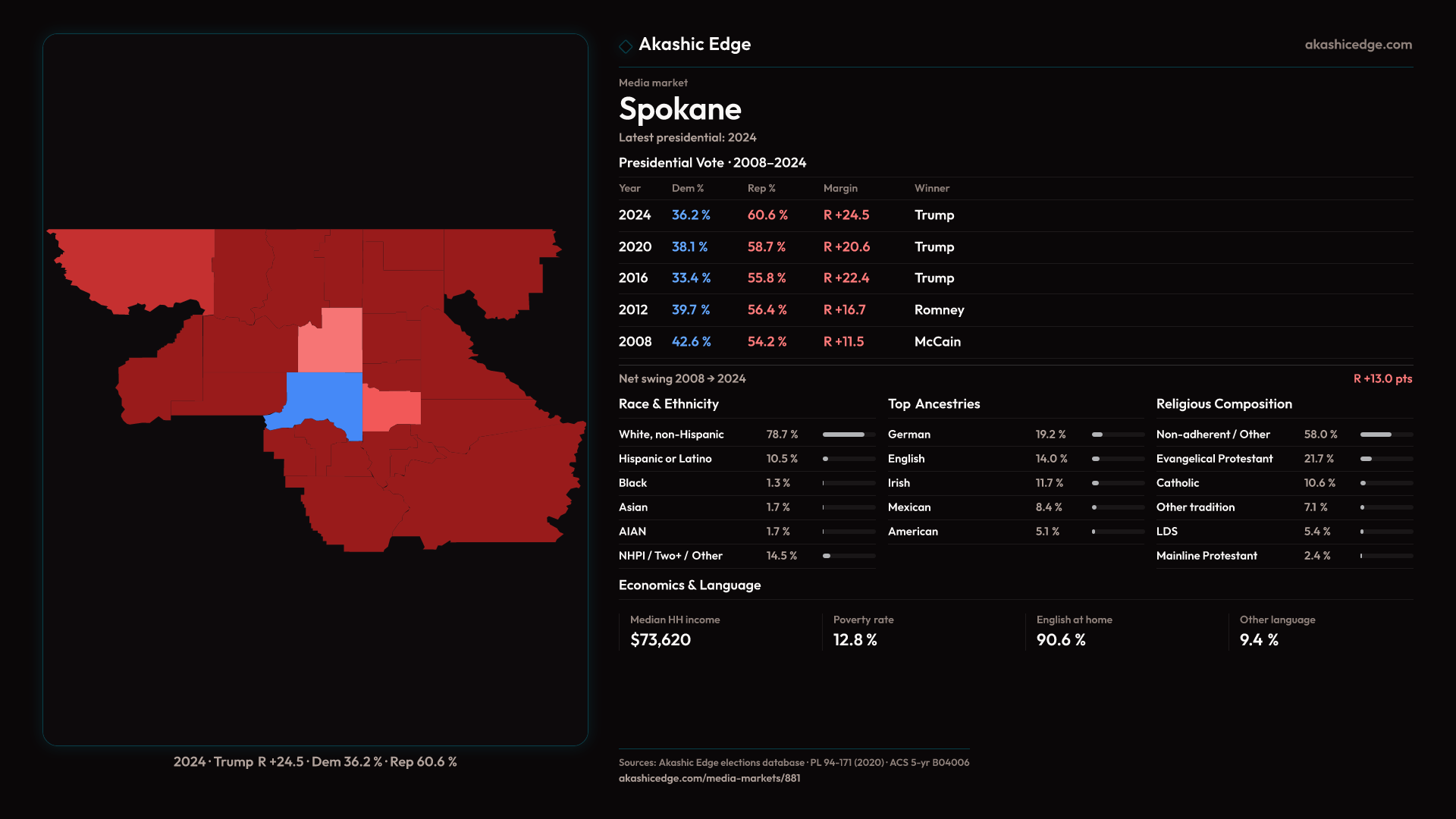Open the akashicedge.com/media-markets/881 source URL
The width and height of the screenshot is (1456, 819).
click(709, 778)
